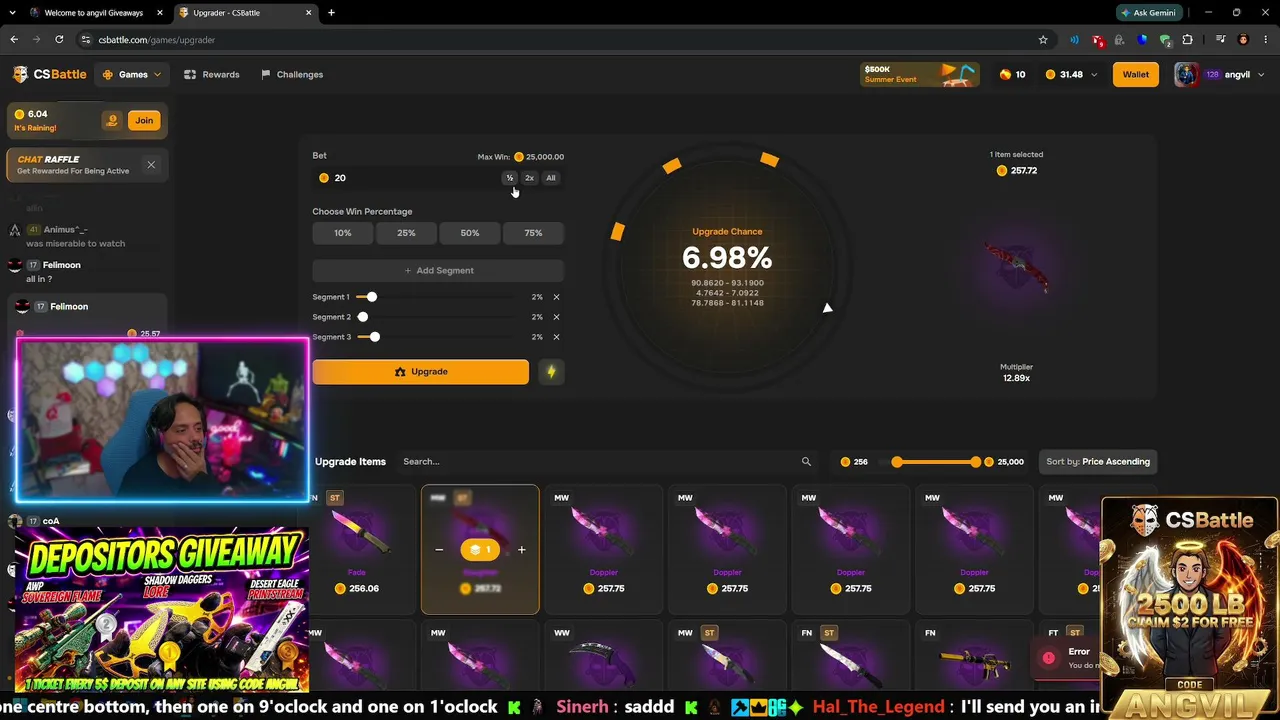This screenshot has height=720, width=1280.
Task: Double the bet with the 2x button
Action: 529,178
